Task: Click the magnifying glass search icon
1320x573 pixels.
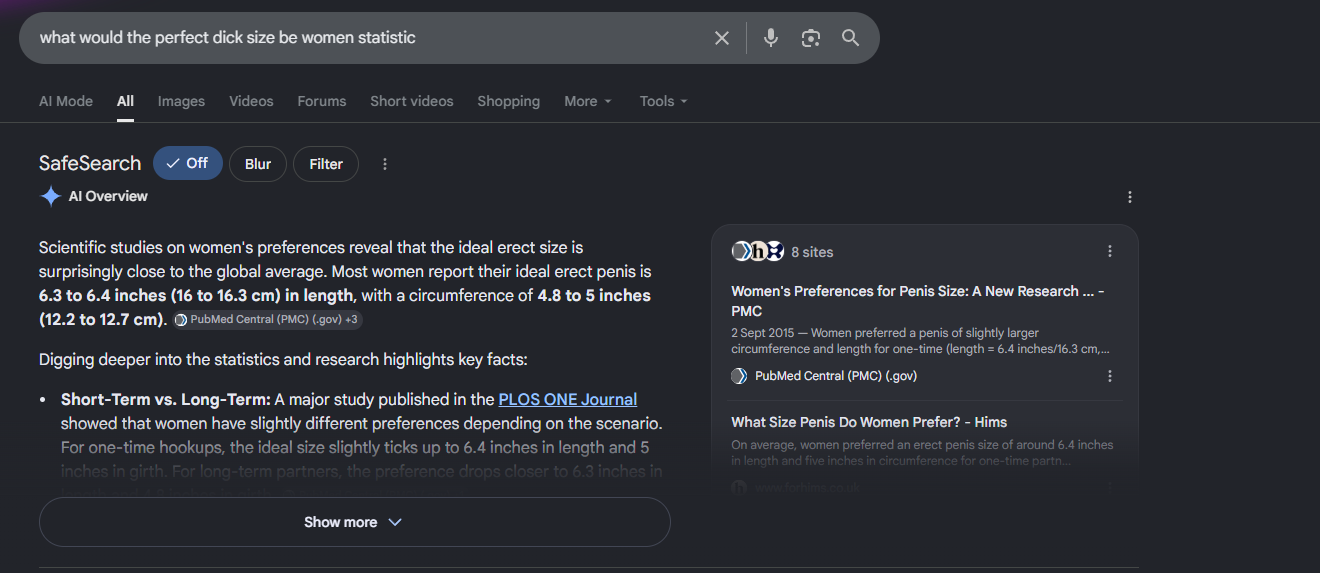Action: 850,38
